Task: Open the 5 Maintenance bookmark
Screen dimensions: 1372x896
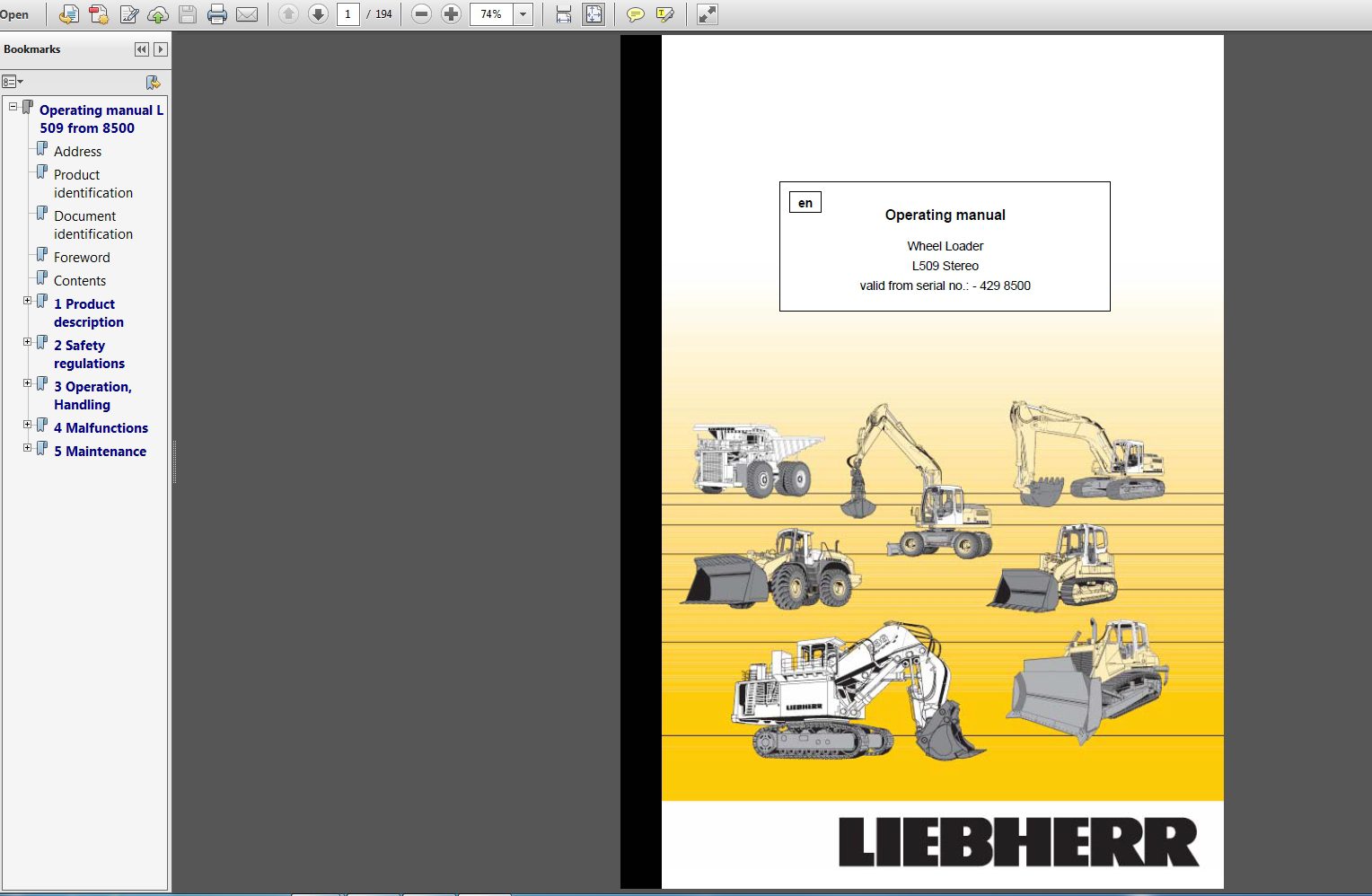Action: 100,451
